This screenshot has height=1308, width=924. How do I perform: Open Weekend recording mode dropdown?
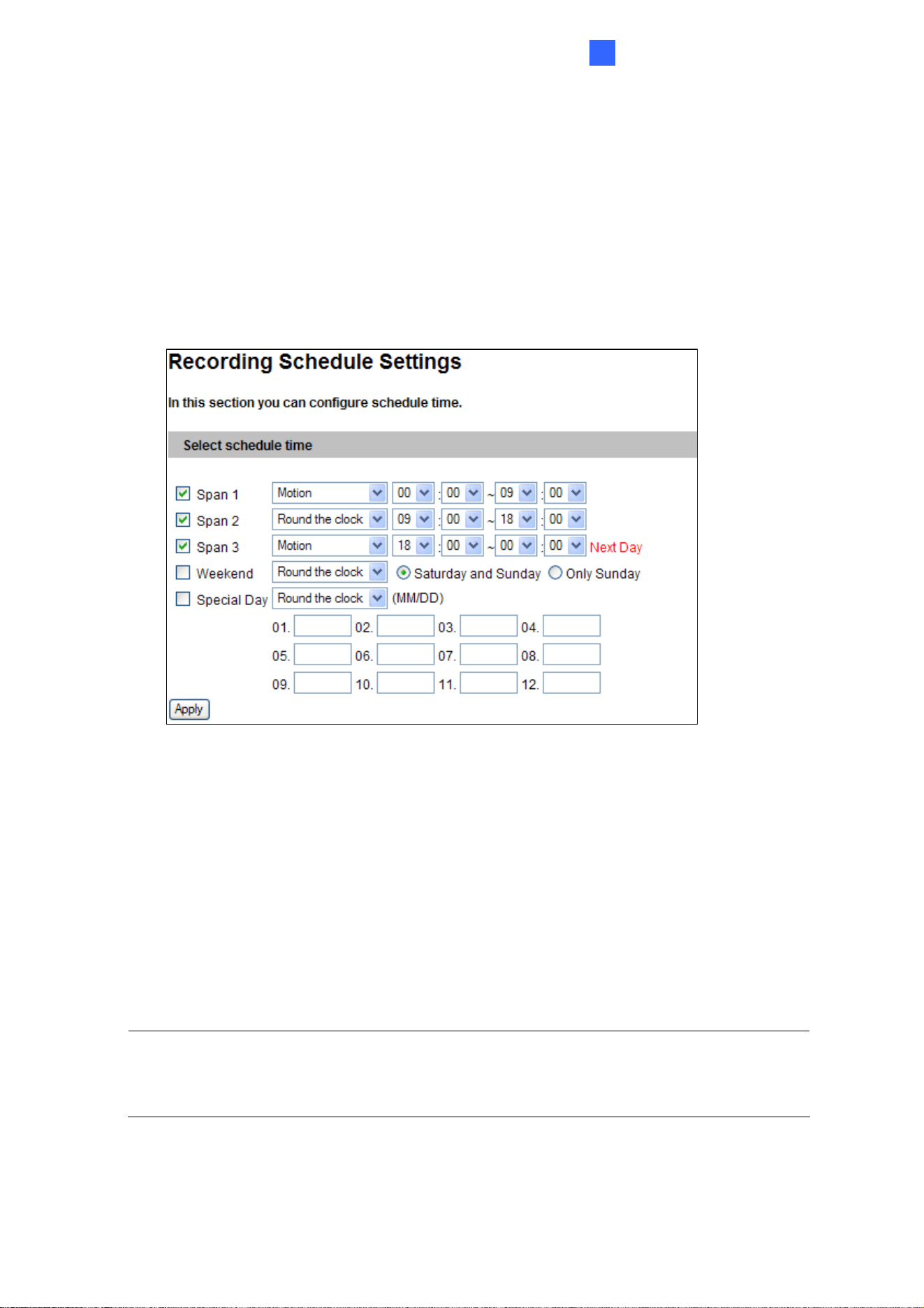(x=330, y=572)
